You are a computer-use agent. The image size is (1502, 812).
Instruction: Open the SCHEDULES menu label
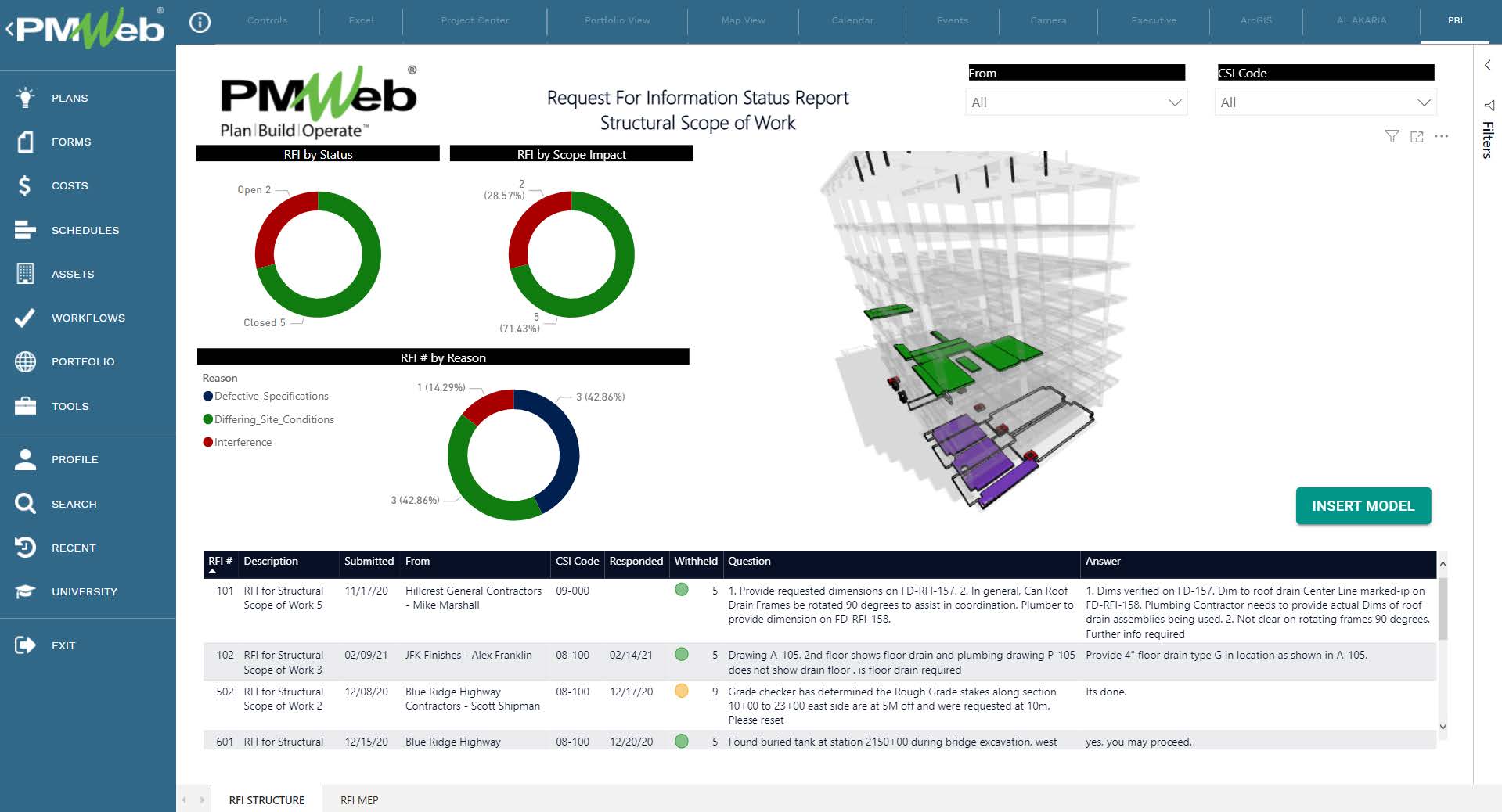pyautogui.click(x=85, y=230)
